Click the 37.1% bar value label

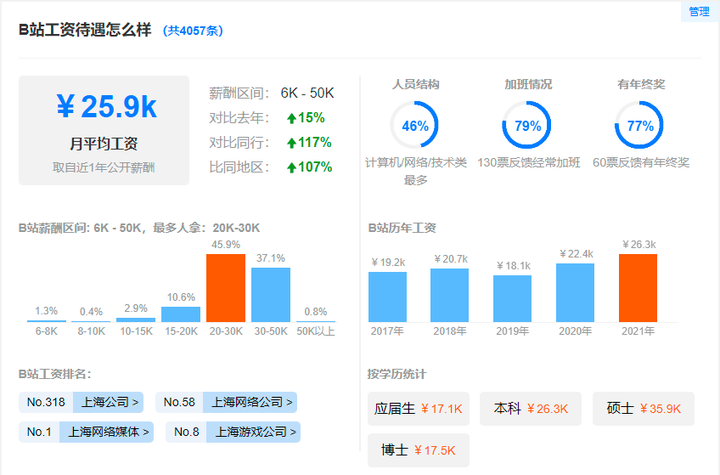[270, 258]
